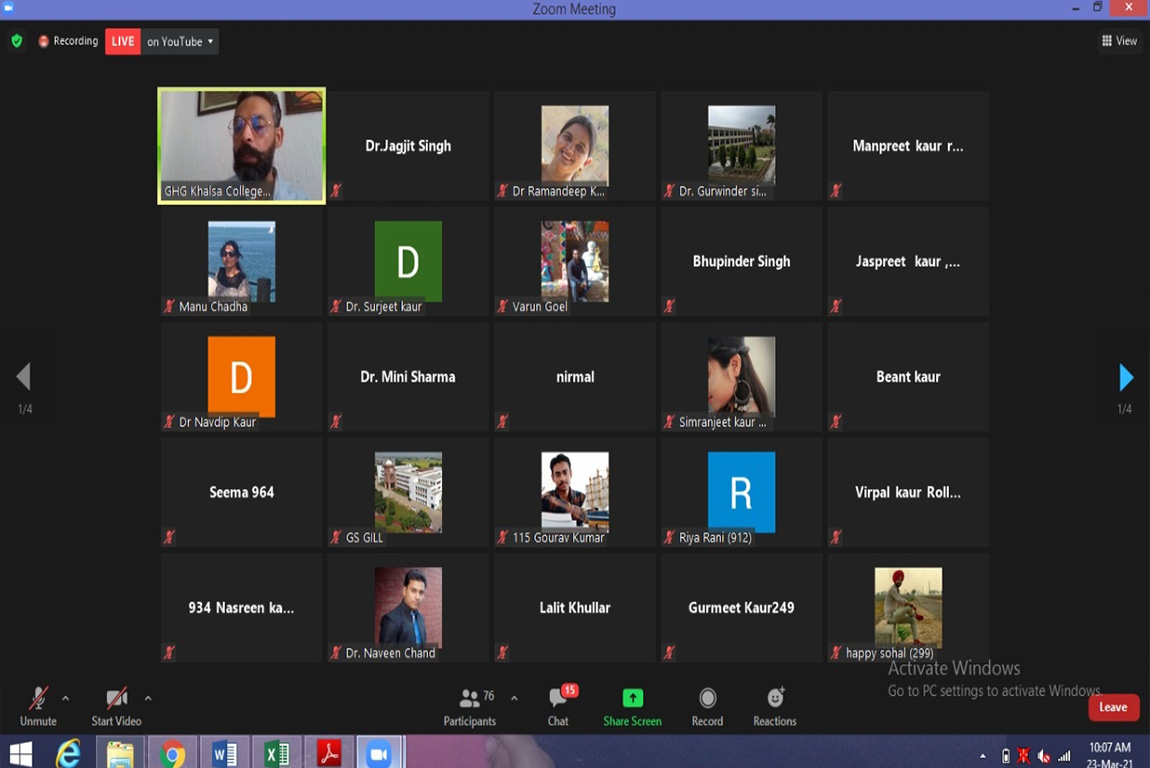Click the green Share Screen icon
Image resolution: width=1150 pixels, height=768 pixels.
pos(632,698)
